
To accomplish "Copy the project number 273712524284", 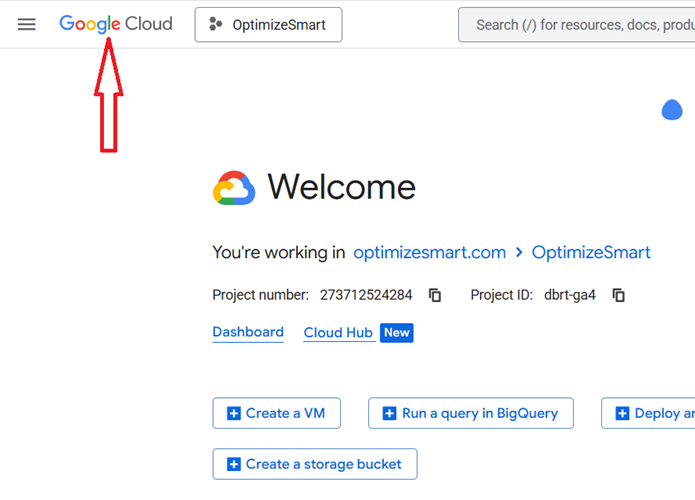I will pyautogui.click(x=435, y=295).
